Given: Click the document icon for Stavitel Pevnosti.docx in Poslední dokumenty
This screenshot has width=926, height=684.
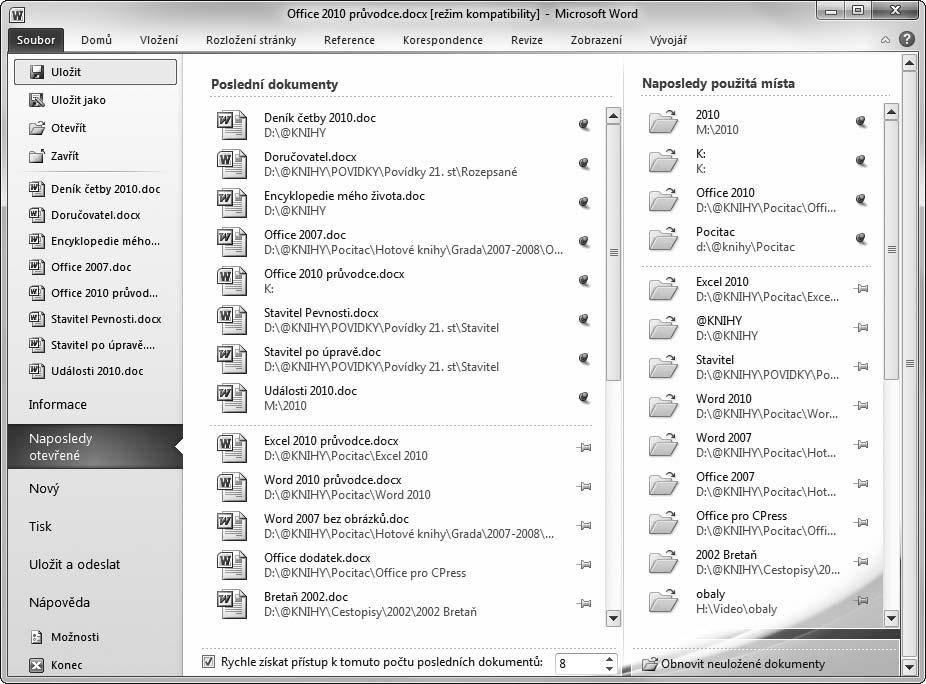Looking at the screenshot, I should [231, 320].
